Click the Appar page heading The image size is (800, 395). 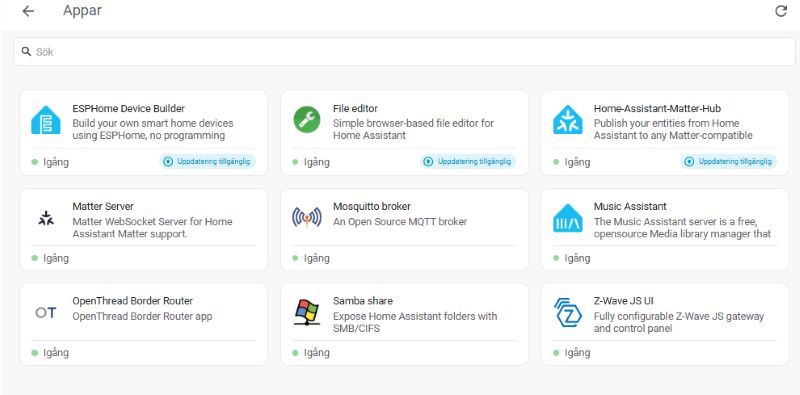point(82,11)
